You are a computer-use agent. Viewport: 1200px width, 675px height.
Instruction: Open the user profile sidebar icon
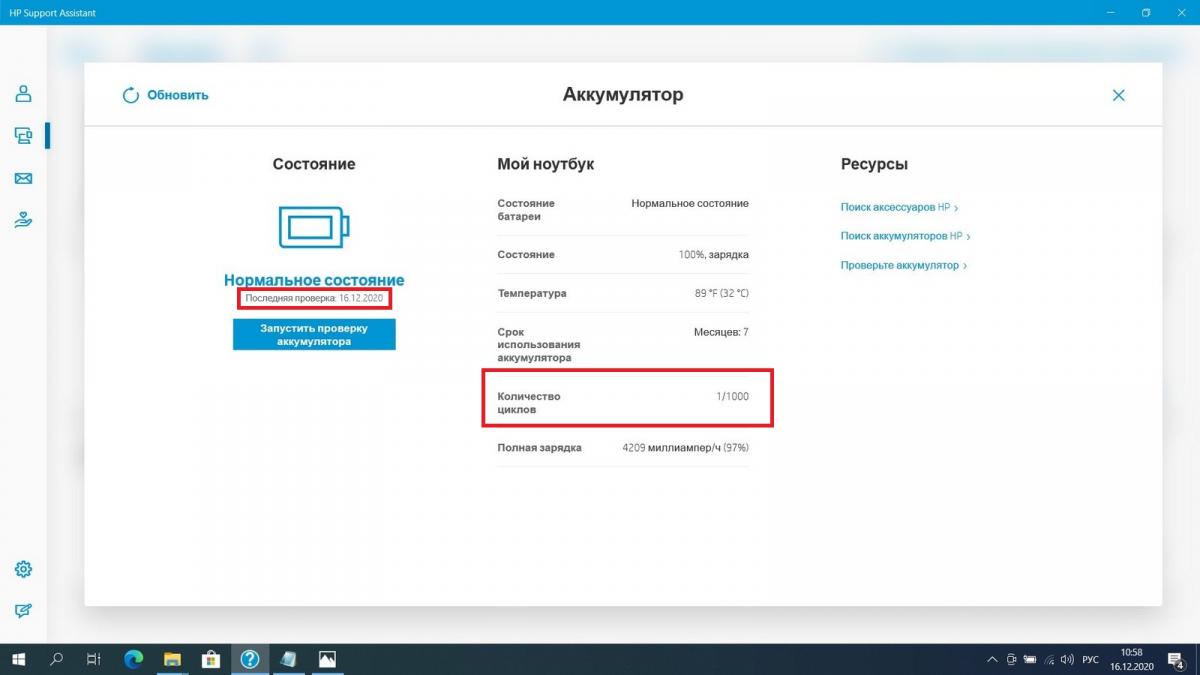coord(23,94)
